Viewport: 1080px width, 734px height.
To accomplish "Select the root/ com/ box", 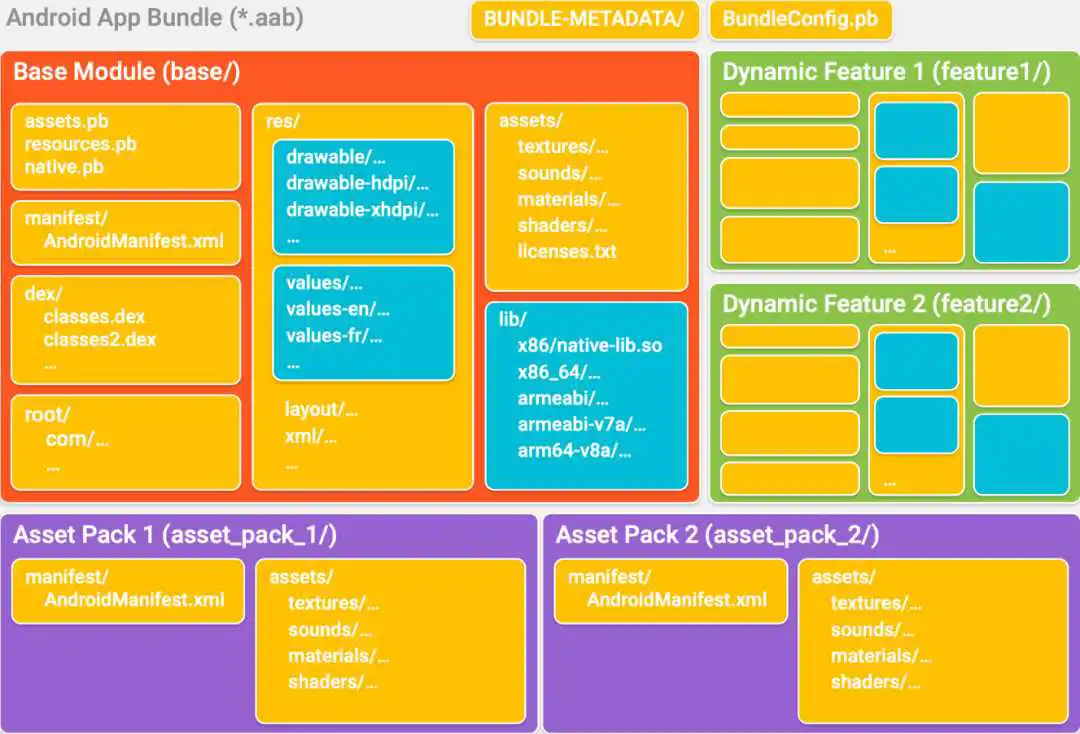I will pos(126,443).
